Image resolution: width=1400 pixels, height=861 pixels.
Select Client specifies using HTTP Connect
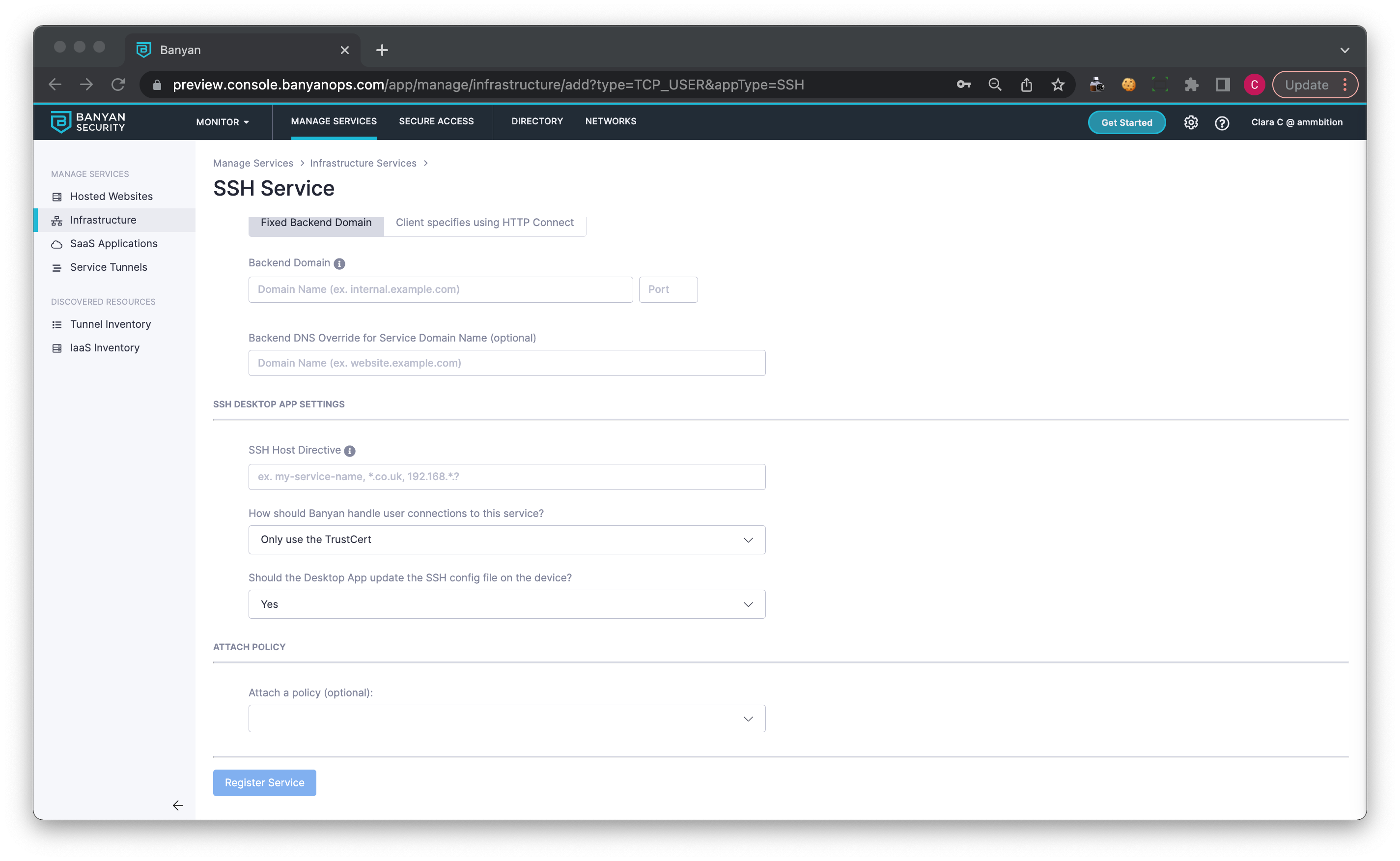click(484, 223)
